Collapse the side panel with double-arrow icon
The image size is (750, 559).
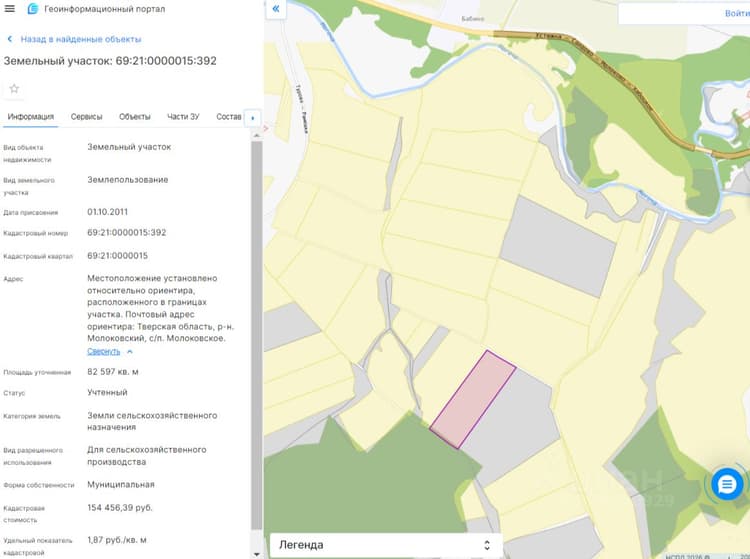276,9
